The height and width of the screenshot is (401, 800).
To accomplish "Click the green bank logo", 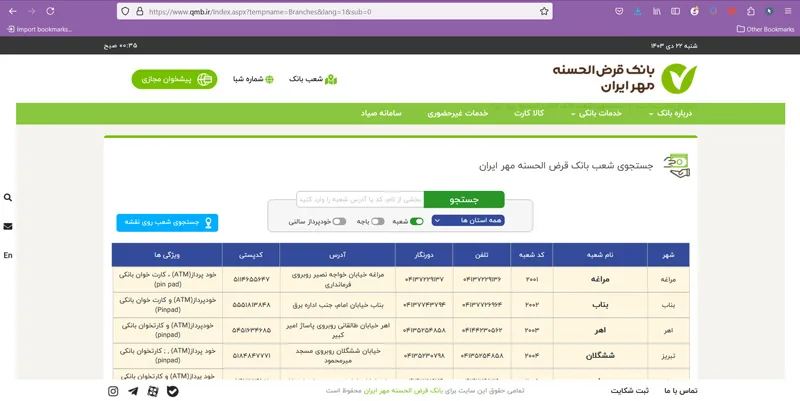I will 679,79.
